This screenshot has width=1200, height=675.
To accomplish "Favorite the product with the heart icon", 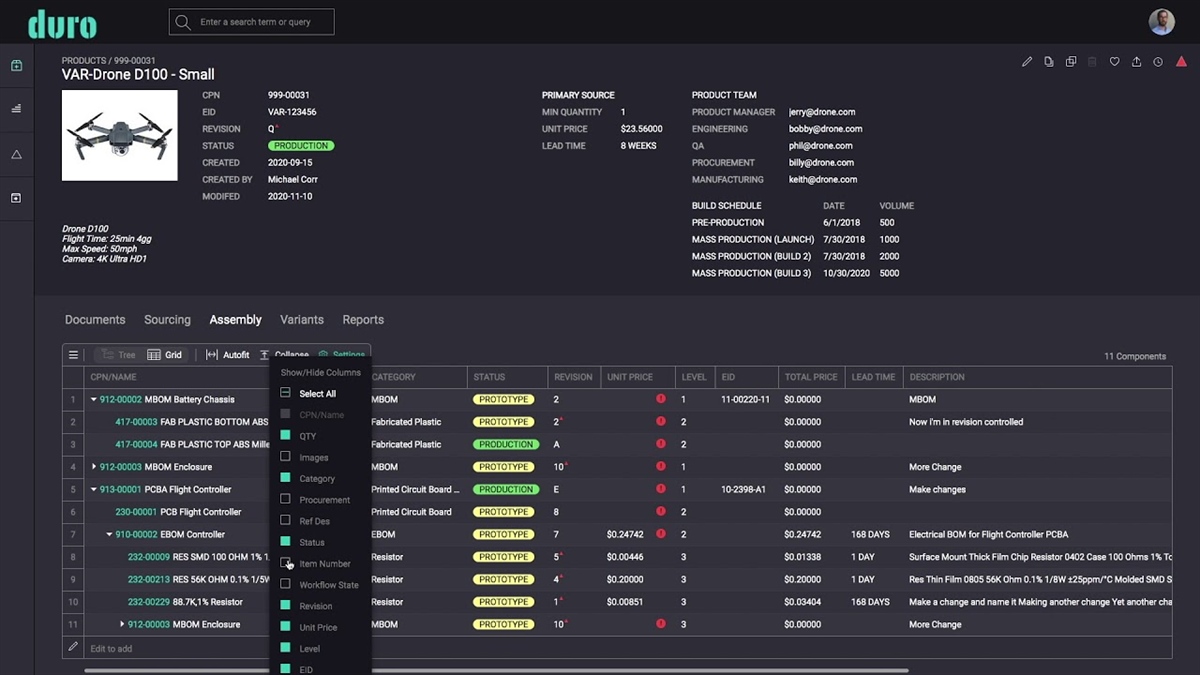I will coord(1114,62).
